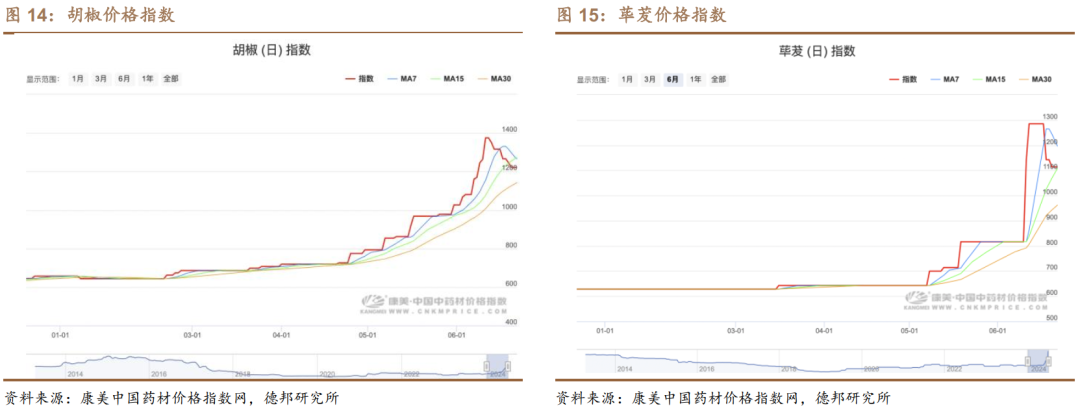Switch 胡椒 chart to 1年 range
Viewport: 1080px width, 408px height.
point(147,78)
